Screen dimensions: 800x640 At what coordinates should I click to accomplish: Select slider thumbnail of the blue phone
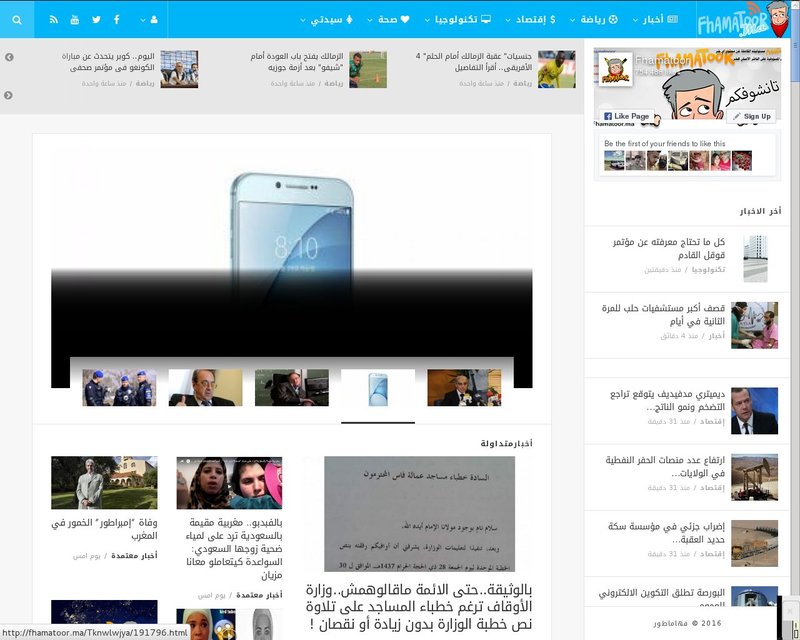click(x=378, y=387)
